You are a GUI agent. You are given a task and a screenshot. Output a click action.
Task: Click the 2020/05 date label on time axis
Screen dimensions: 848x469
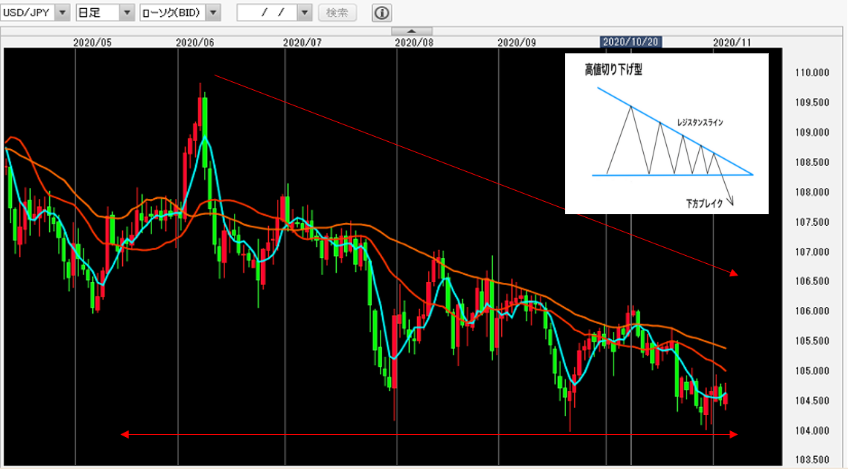(x=94, y=43)
